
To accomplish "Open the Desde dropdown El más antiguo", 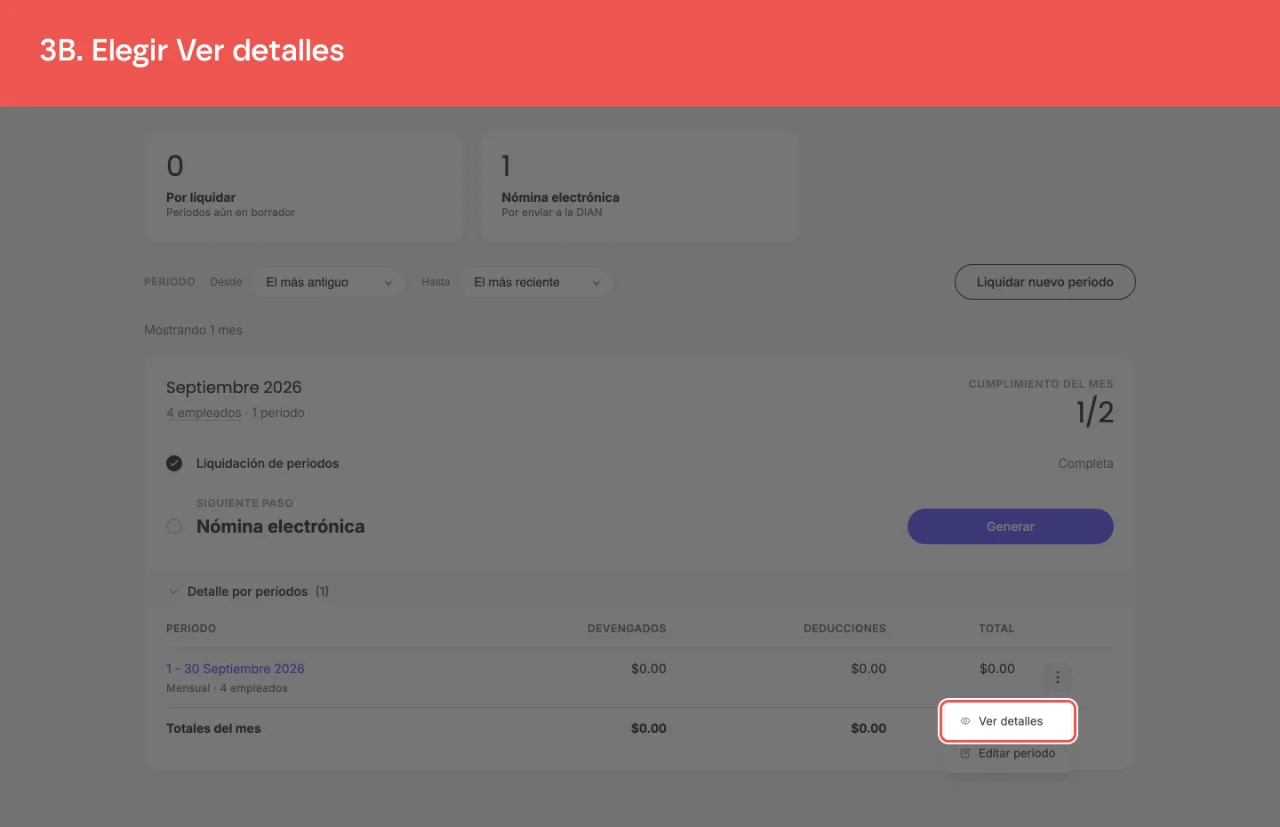I will [328, 282].
